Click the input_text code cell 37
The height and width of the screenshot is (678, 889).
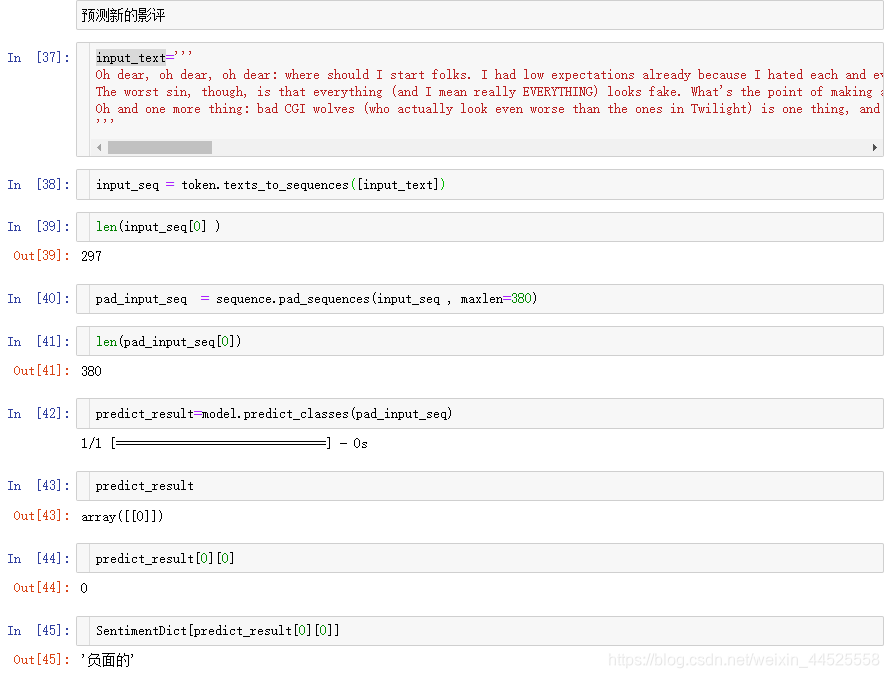(480, 99)
